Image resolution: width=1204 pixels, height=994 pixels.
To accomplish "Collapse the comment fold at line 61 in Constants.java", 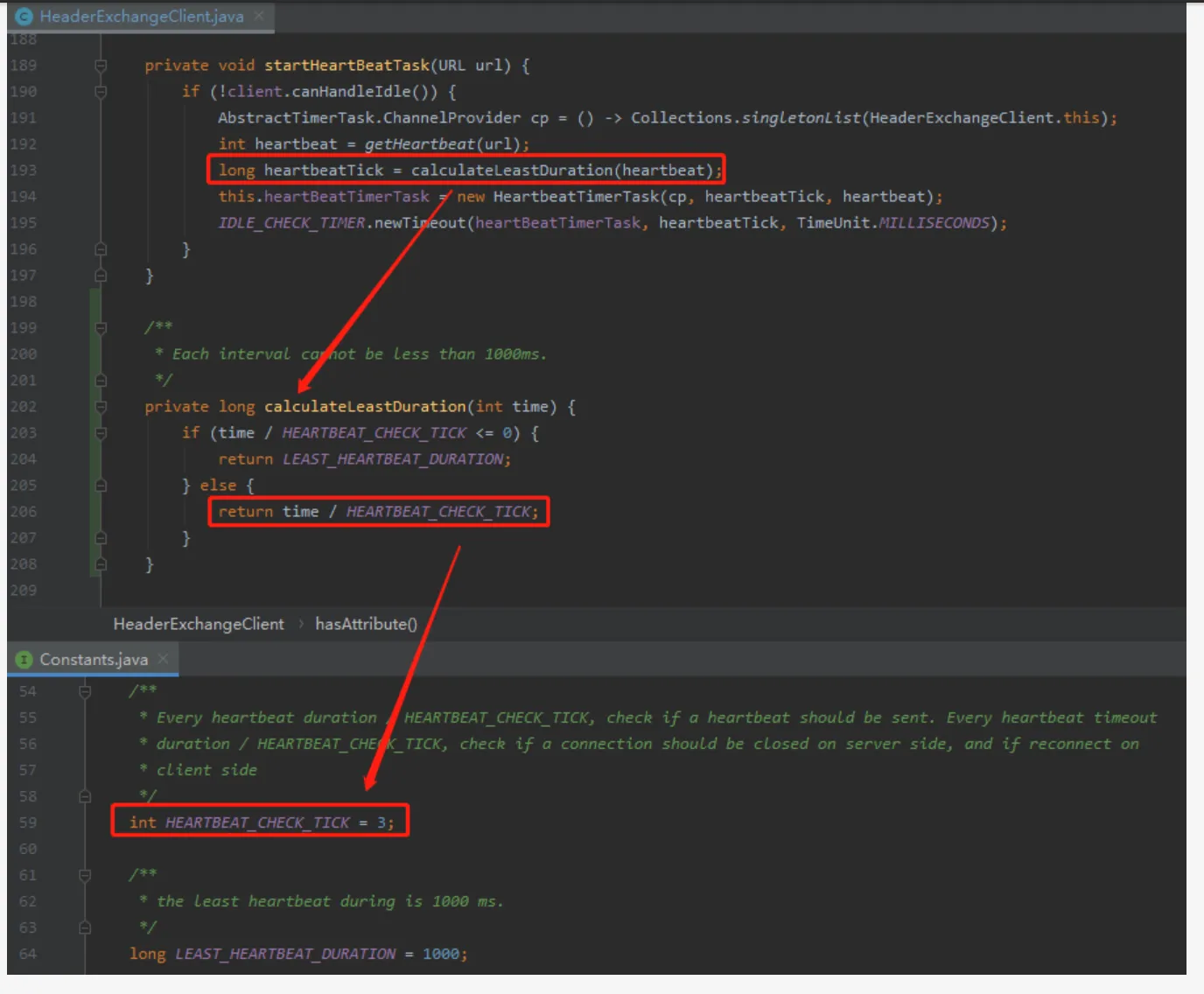I will click(85, 875).
